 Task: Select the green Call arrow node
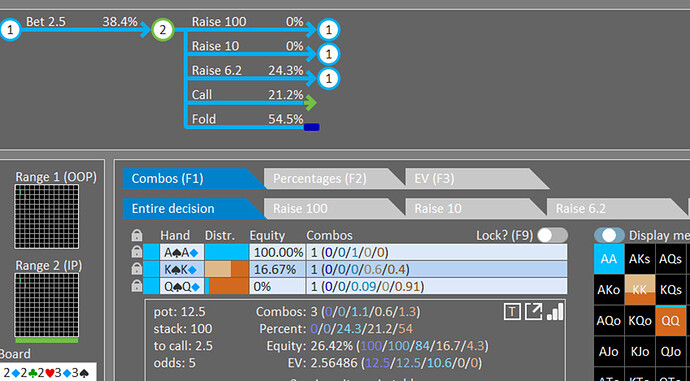310,103
